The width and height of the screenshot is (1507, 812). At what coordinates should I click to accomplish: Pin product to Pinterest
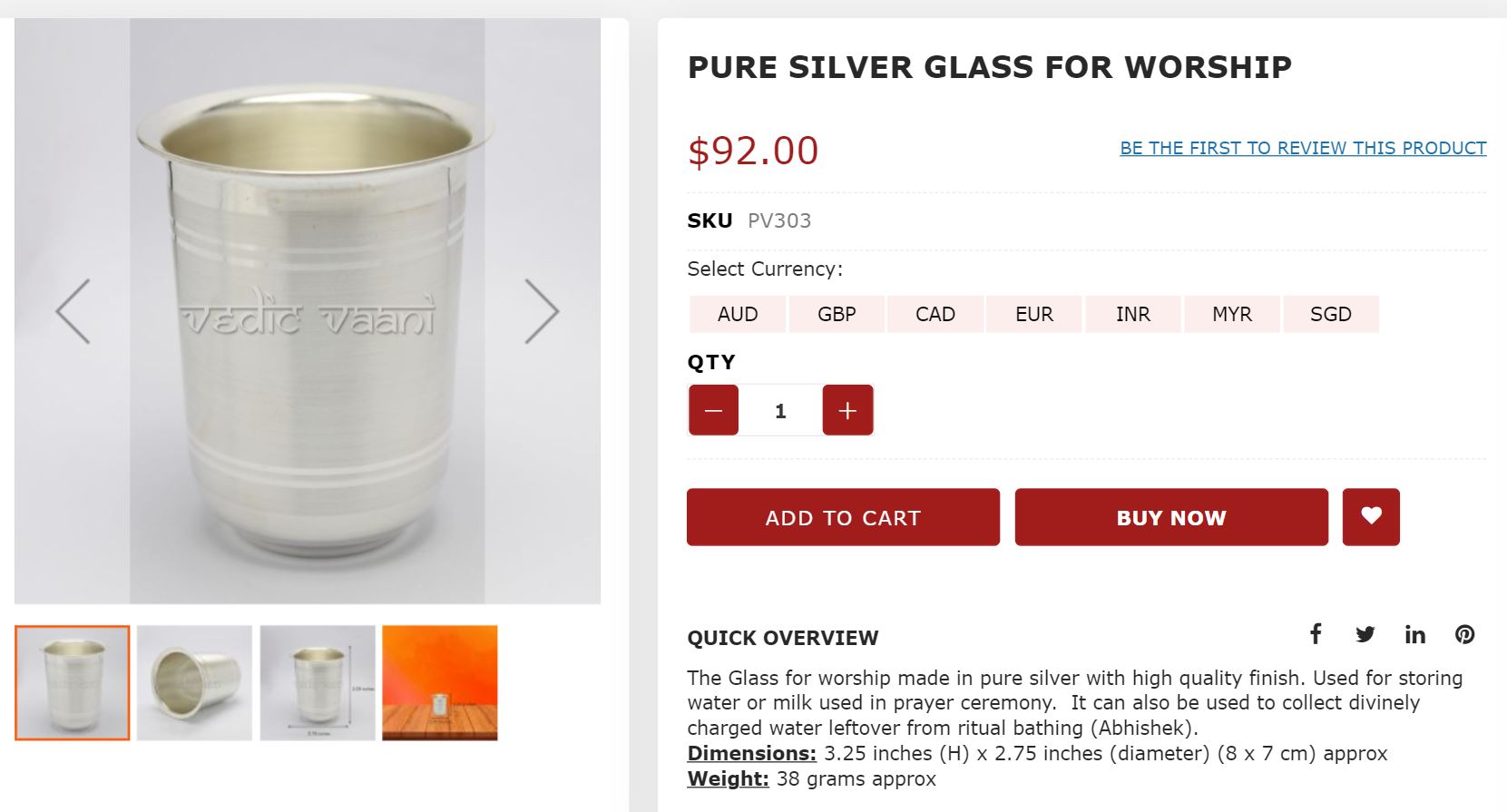pos(1464,635)
